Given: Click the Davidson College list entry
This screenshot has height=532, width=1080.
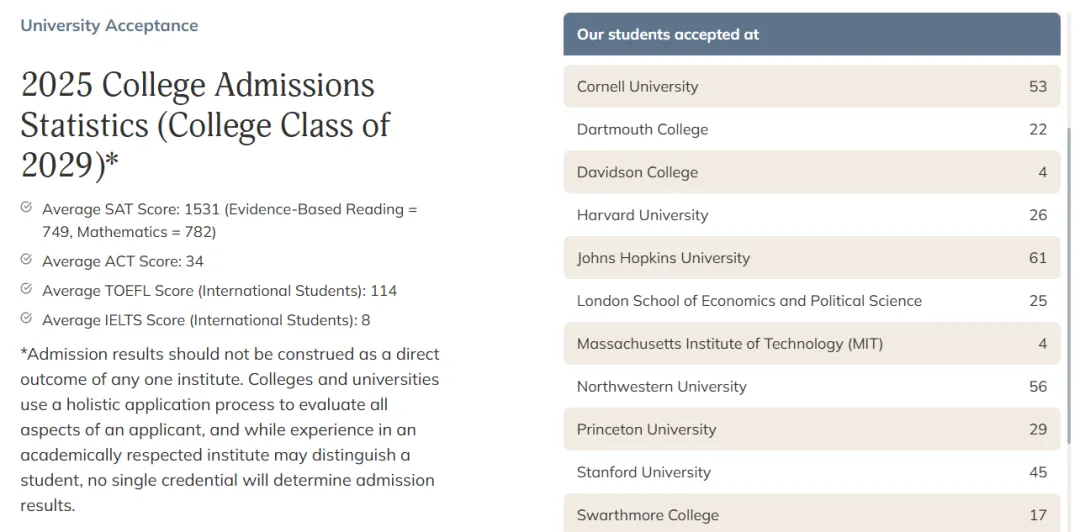Looking at the screenshot, I should pos(811,172).
